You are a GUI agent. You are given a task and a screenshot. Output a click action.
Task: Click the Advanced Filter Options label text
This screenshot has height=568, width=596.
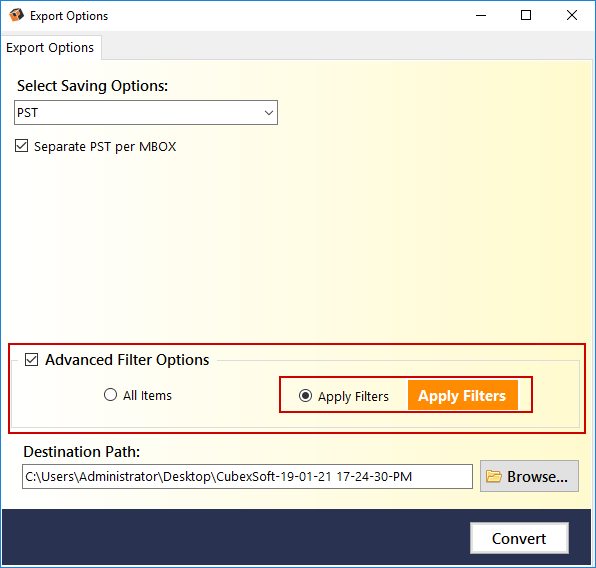127,360
